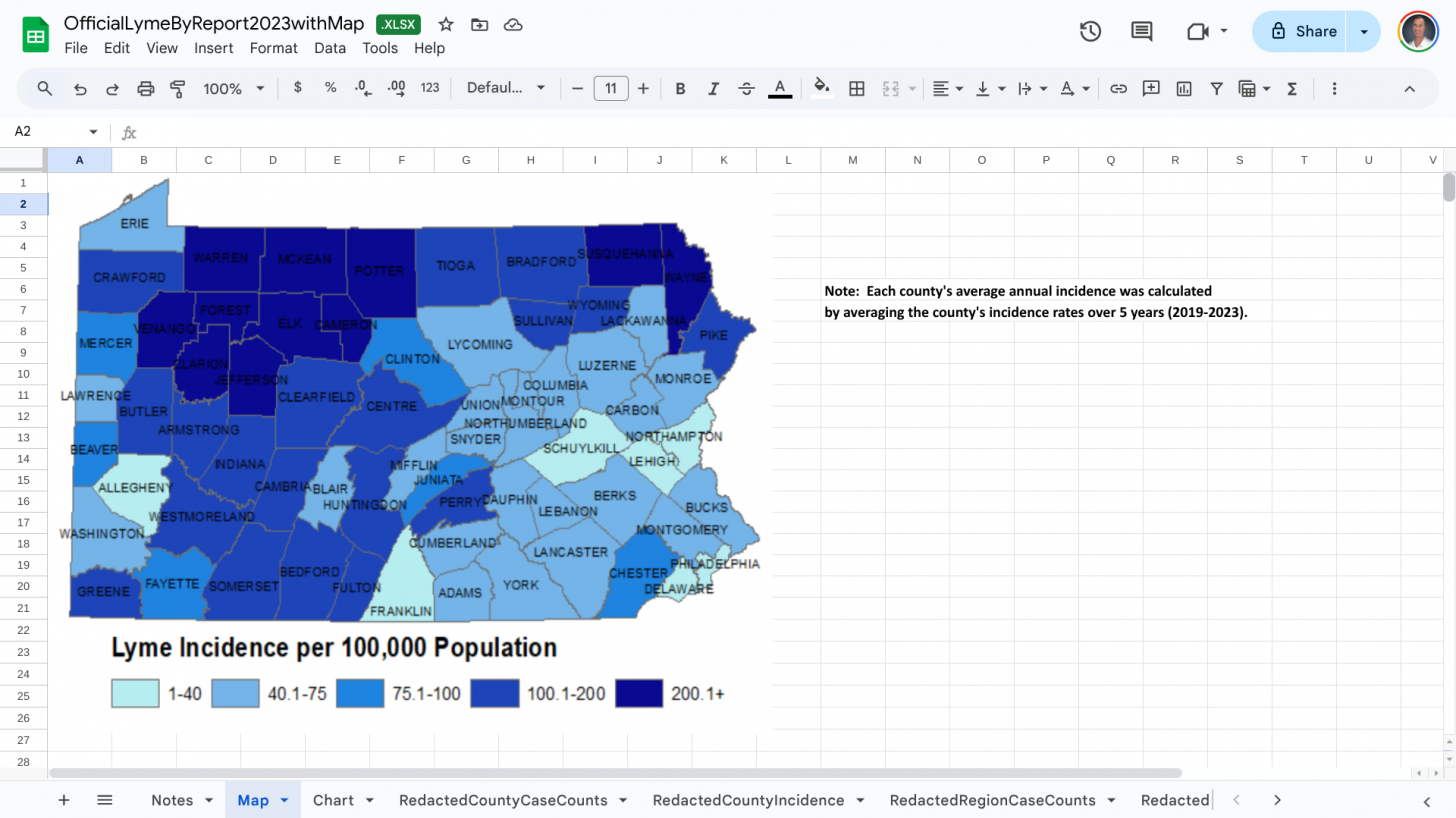Open the Google Sheets home icon
1456x818 pixels.
[x=36, y=36]
